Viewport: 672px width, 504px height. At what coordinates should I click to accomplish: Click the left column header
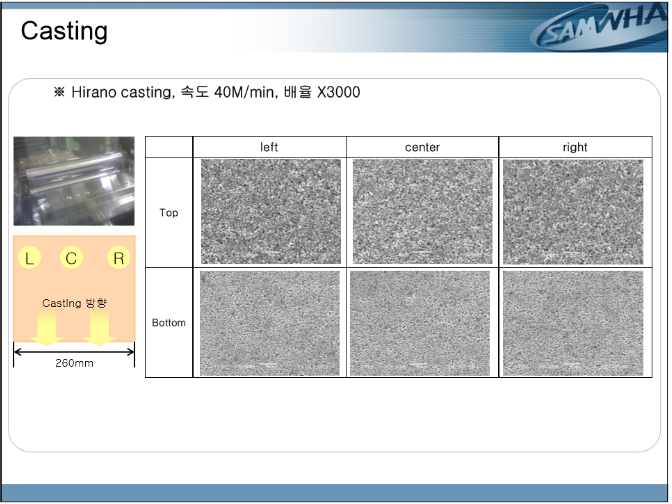pyautogui.click(x=269, y=147)
